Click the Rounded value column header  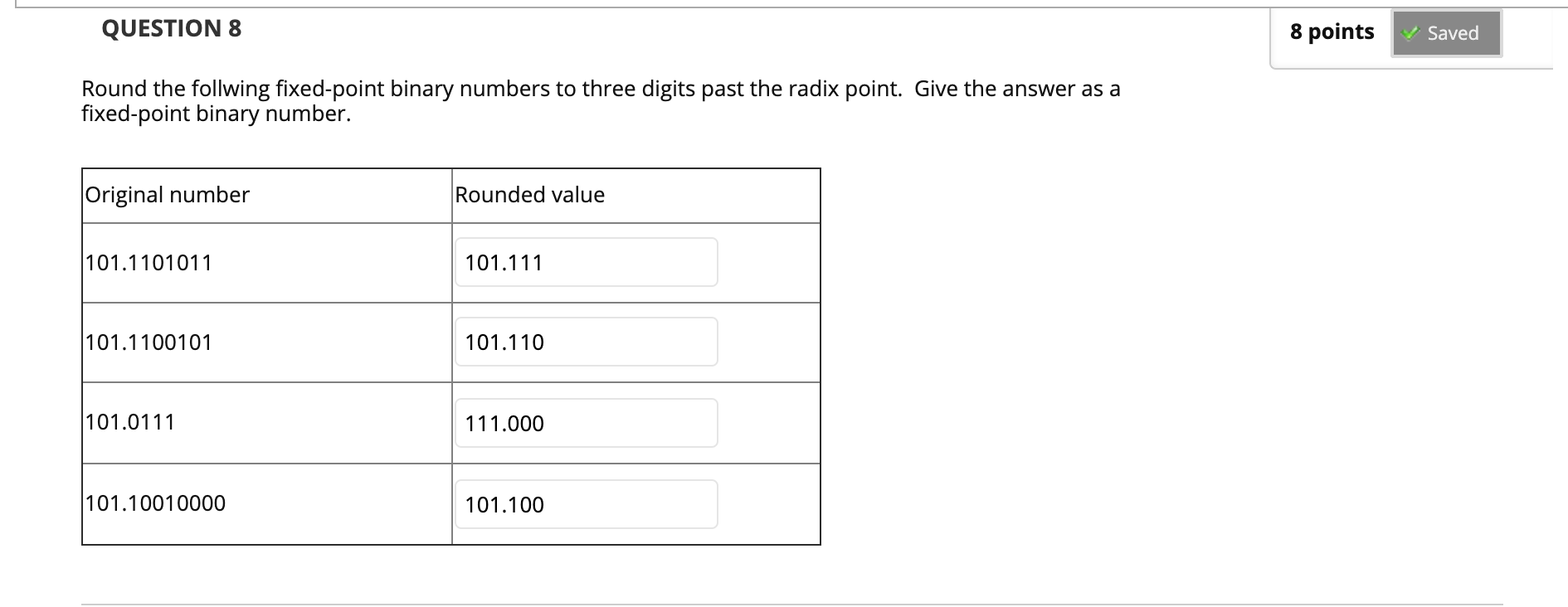coord(528,194)
